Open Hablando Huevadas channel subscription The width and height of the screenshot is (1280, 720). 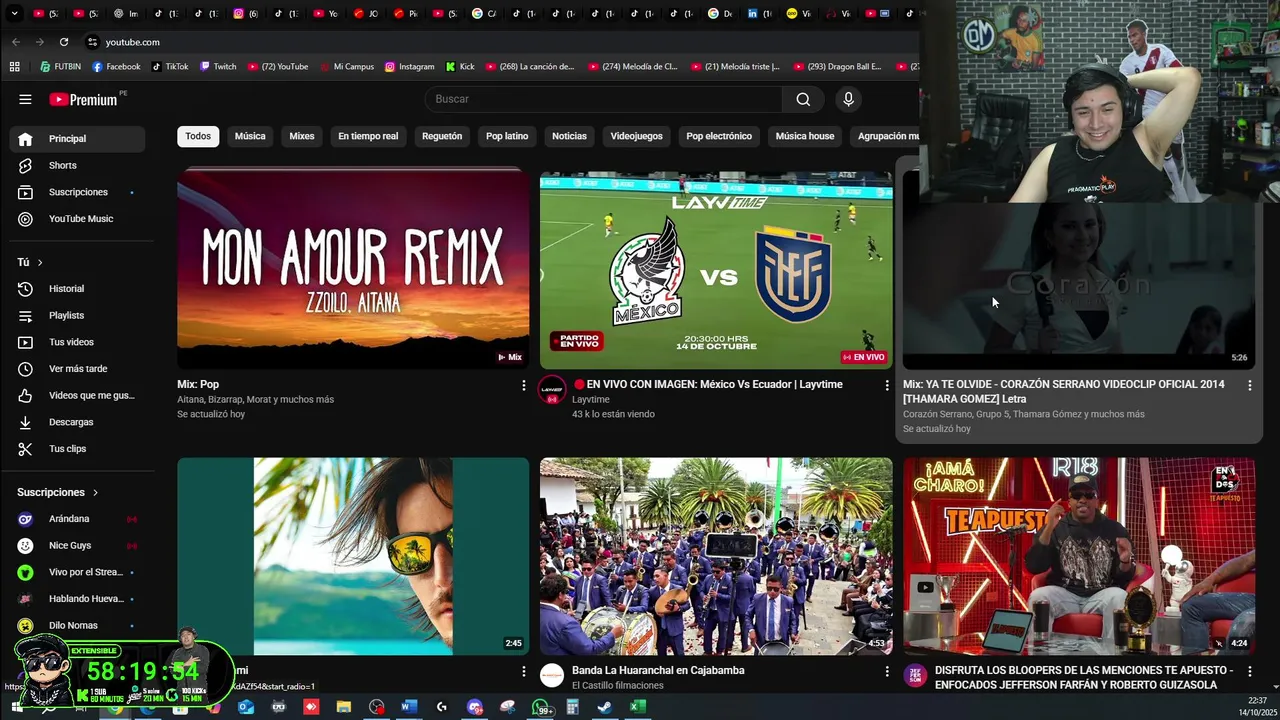pos(78,599)
